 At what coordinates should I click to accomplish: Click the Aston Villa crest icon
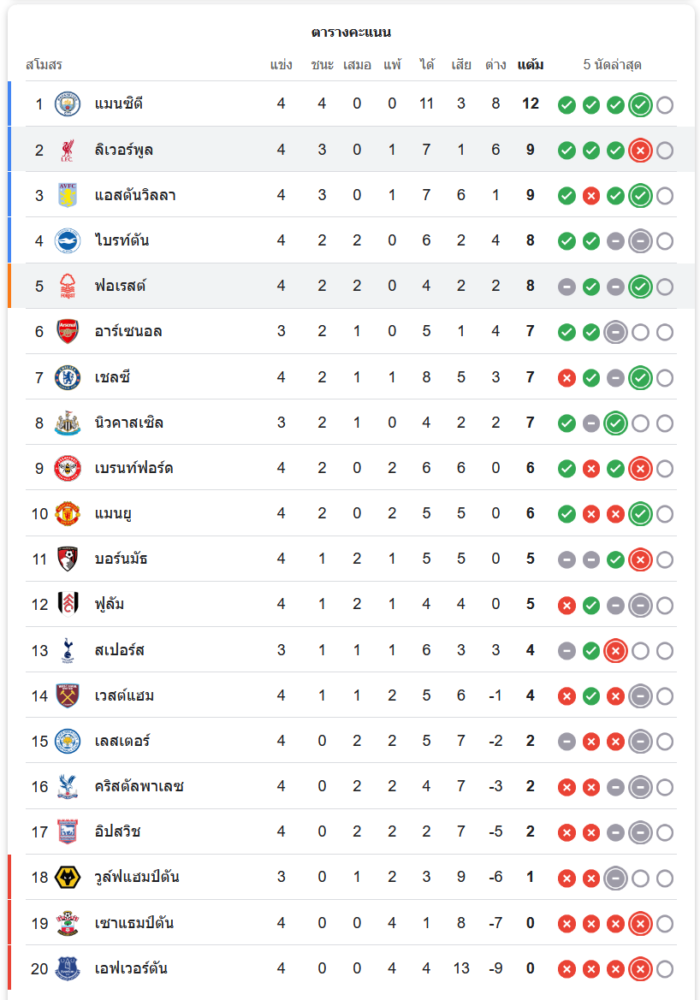[67, 195]
